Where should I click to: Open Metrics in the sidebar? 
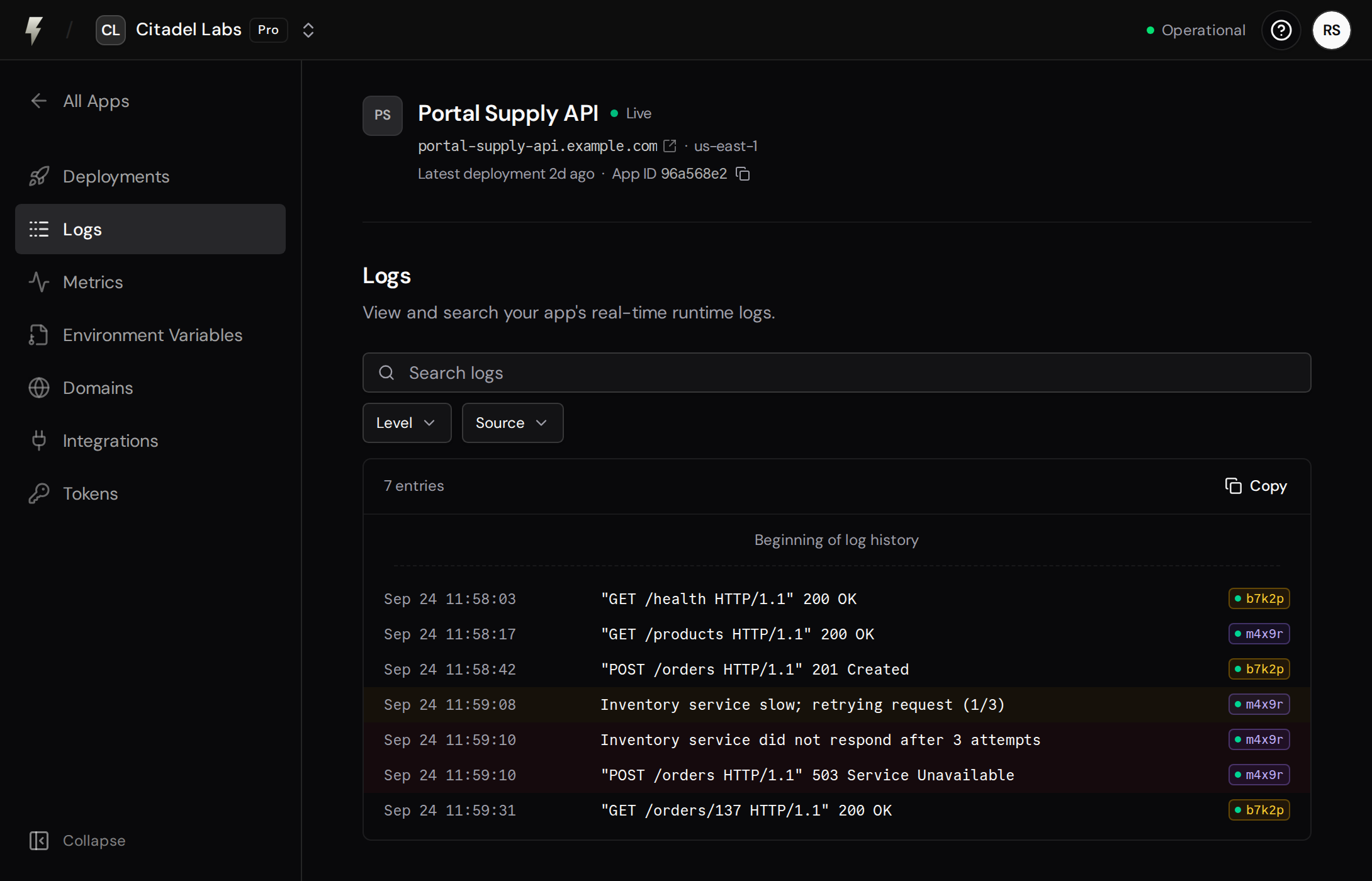click(150, 282)
